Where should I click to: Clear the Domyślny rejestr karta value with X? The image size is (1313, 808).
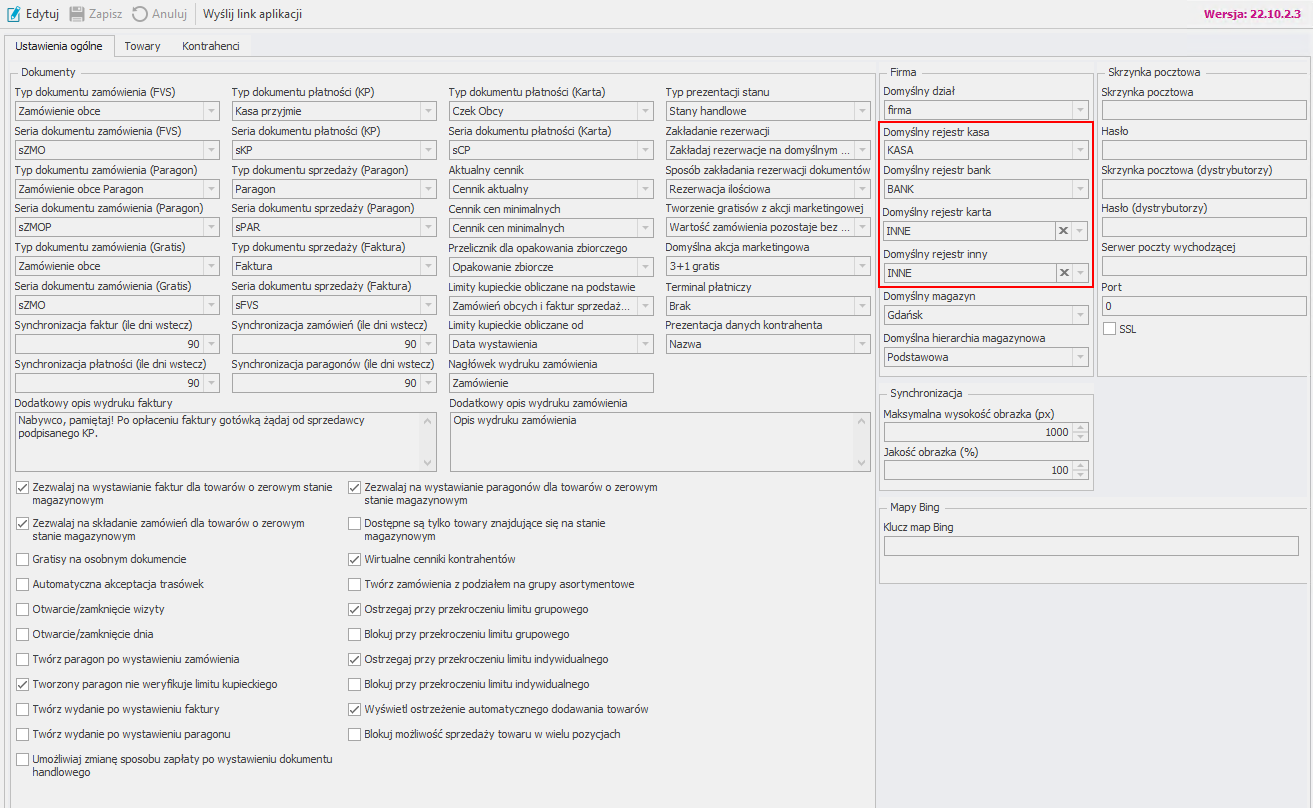[1064, 231]
